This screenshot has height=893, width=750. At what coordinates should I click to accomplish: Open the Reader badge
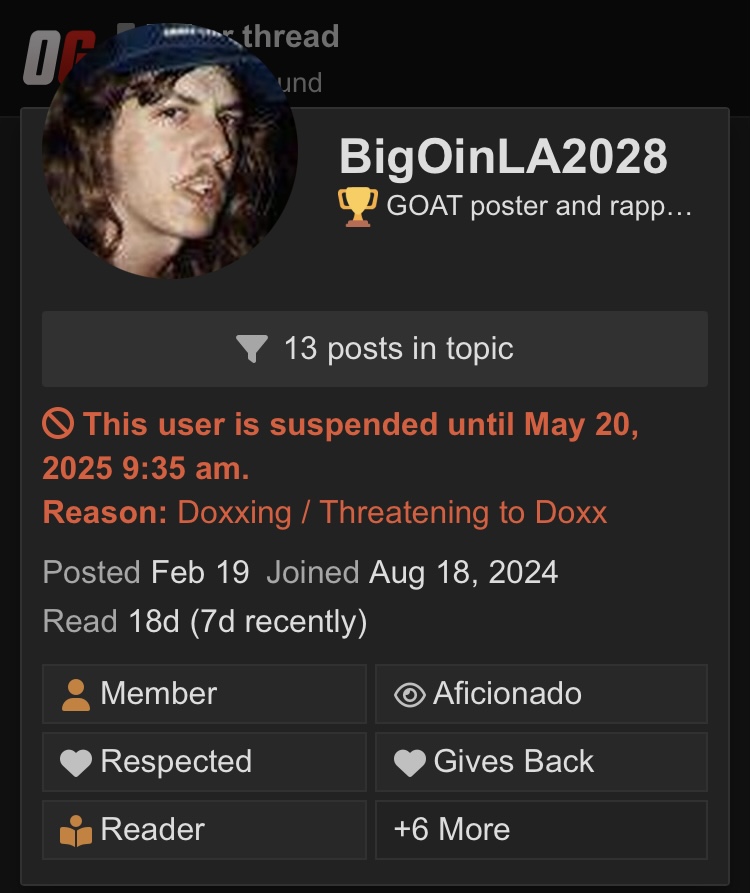pyautogui.click(x=204, y=830)
